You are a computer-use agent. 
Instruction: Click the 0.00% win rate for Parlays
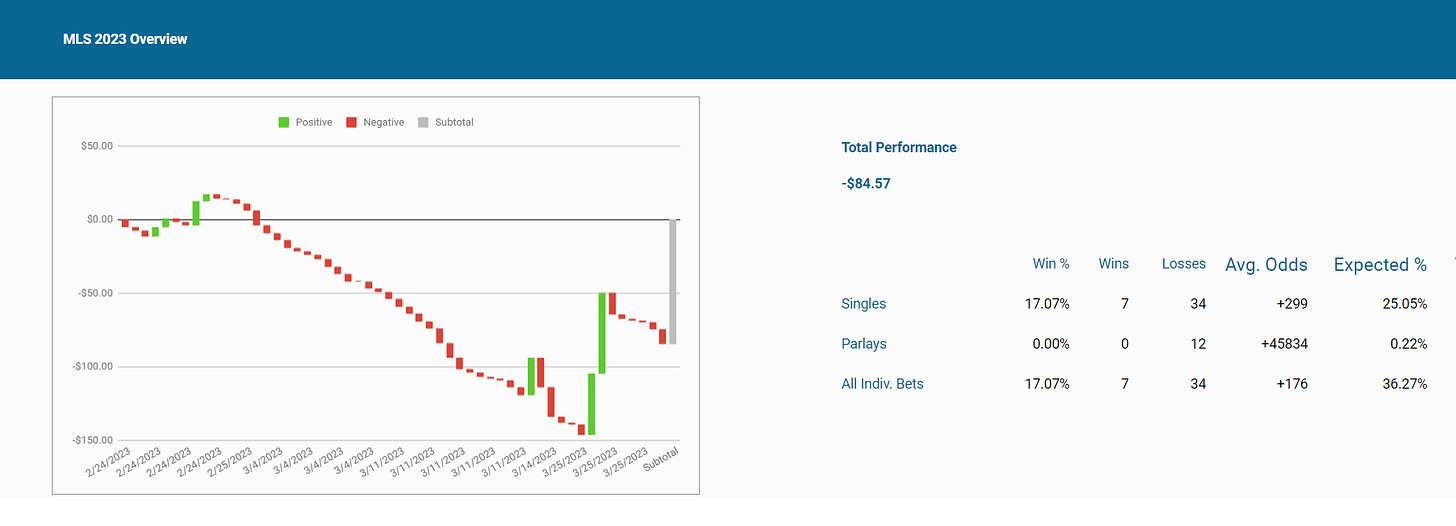tap(1050, 344)
